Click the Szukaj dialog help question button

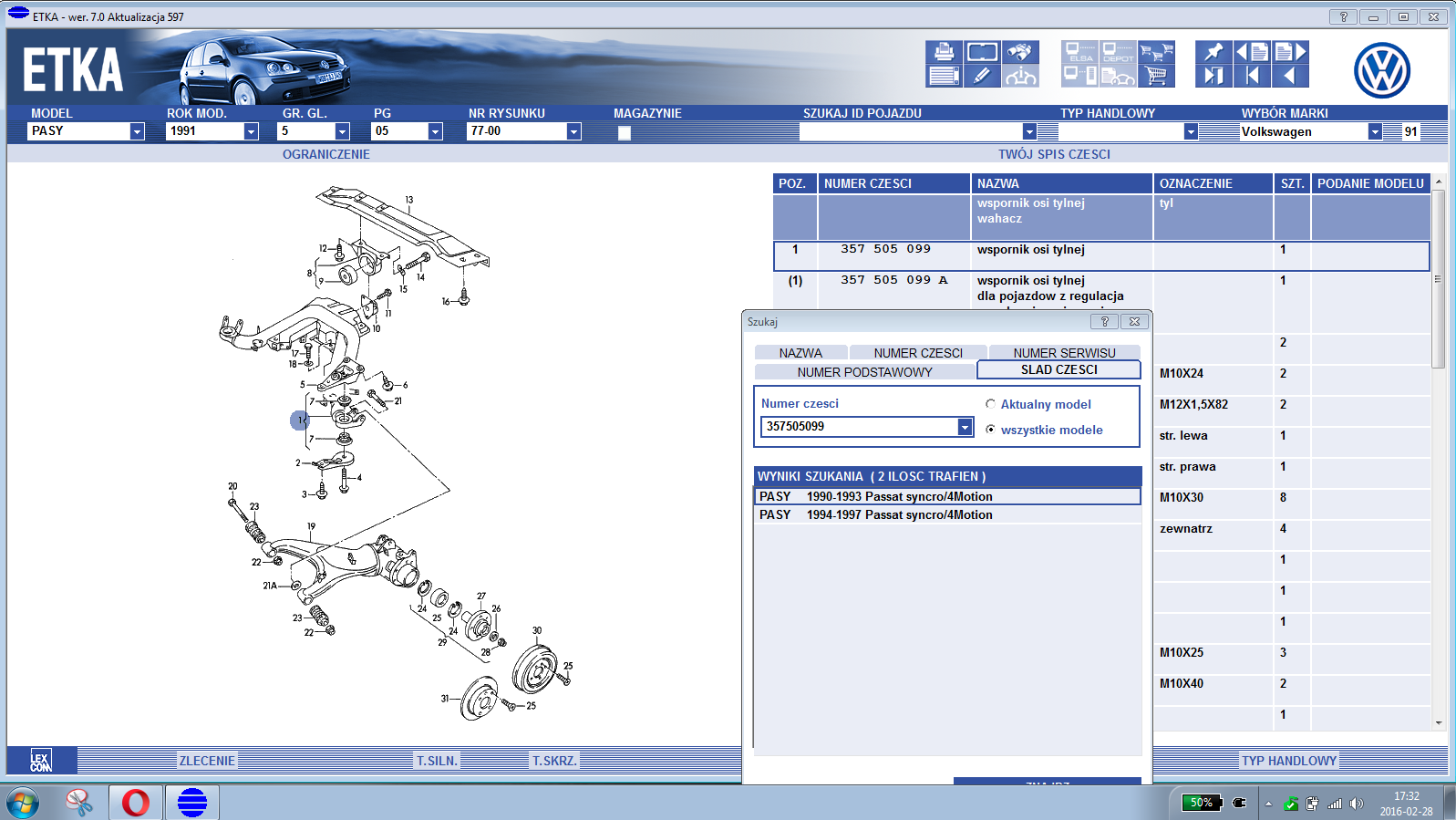click(x=1104, y=321)
